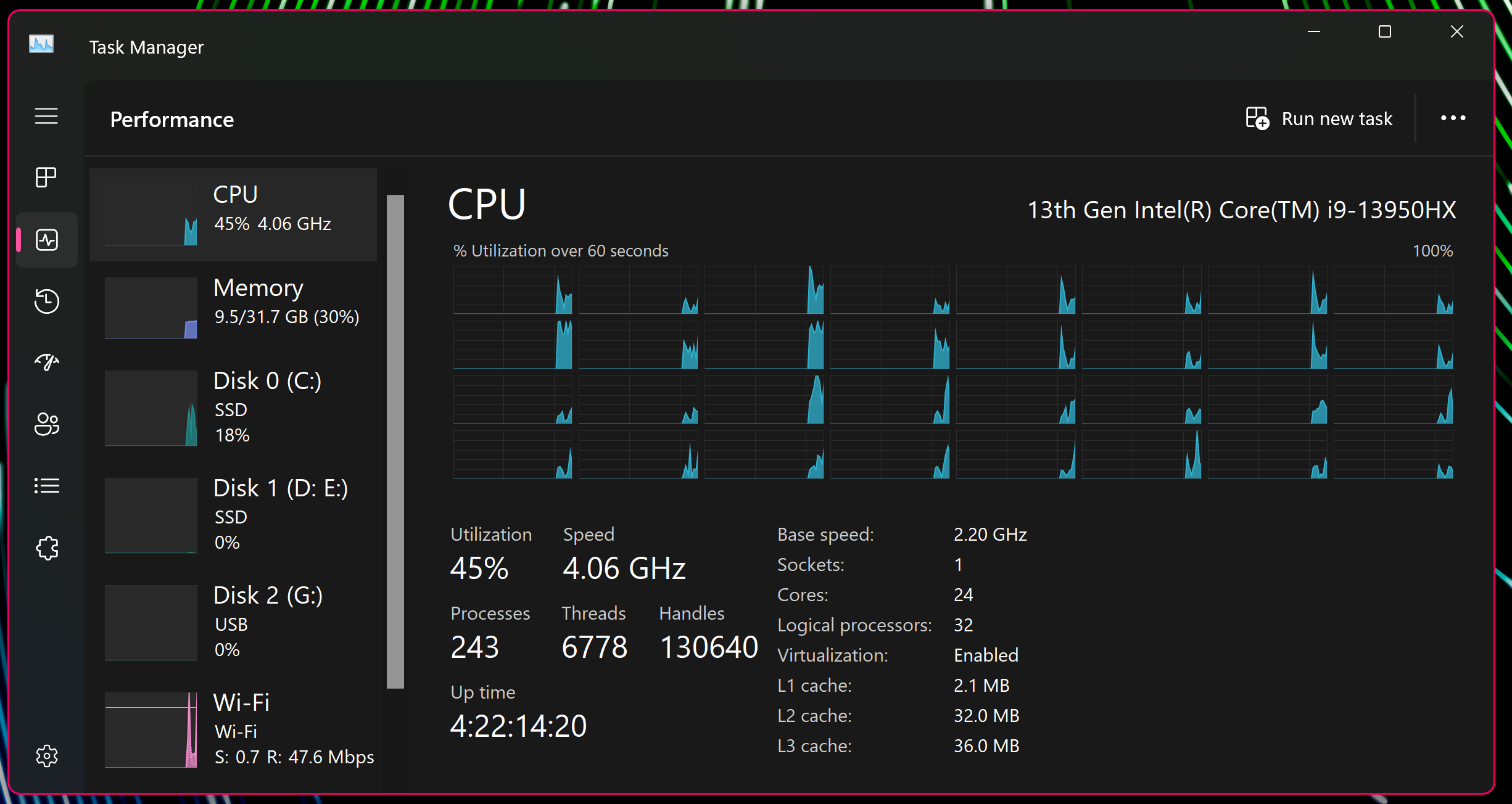
Task: Select Disk 2 (G:) USB entry
Action: coord(233,621)
